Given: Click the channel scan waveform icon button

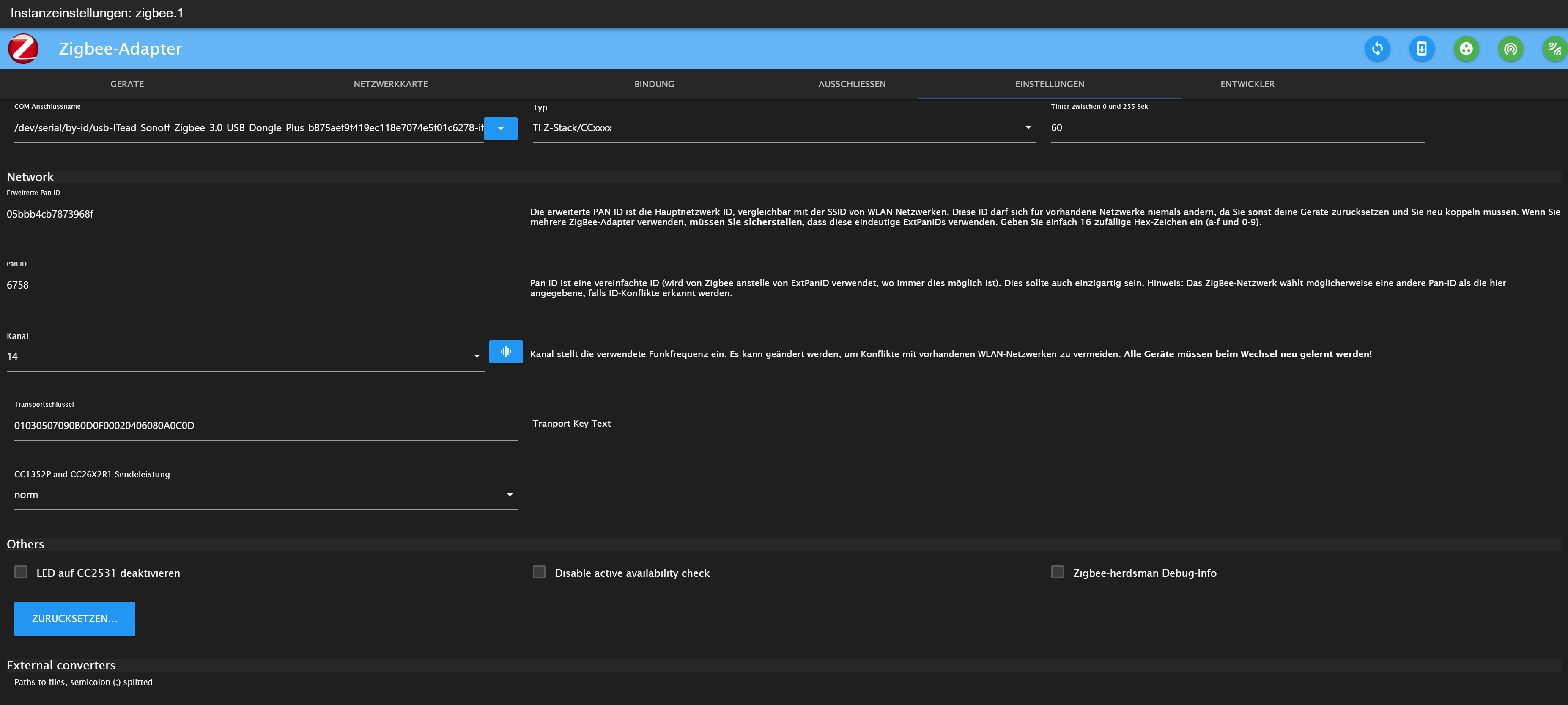Looking at the screenshot, I should tap(505, 352).
